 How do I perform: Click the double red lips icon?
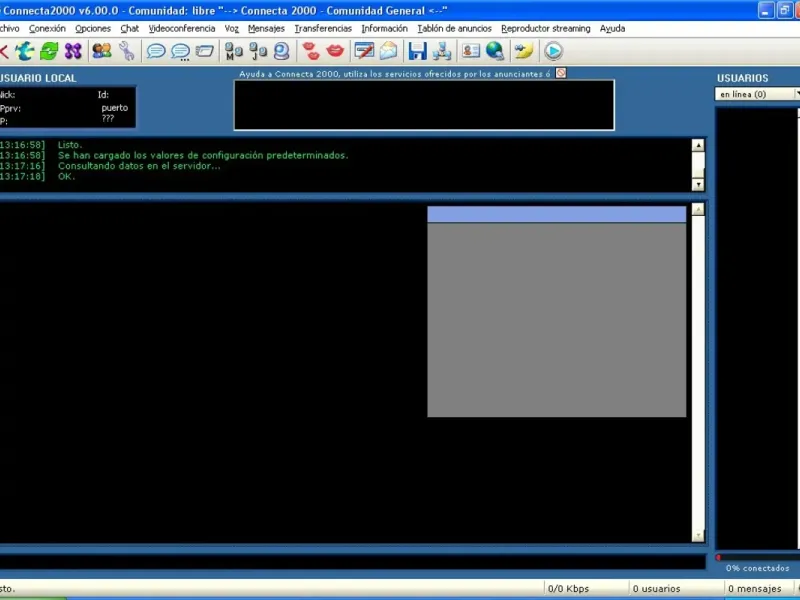[311, 51]
